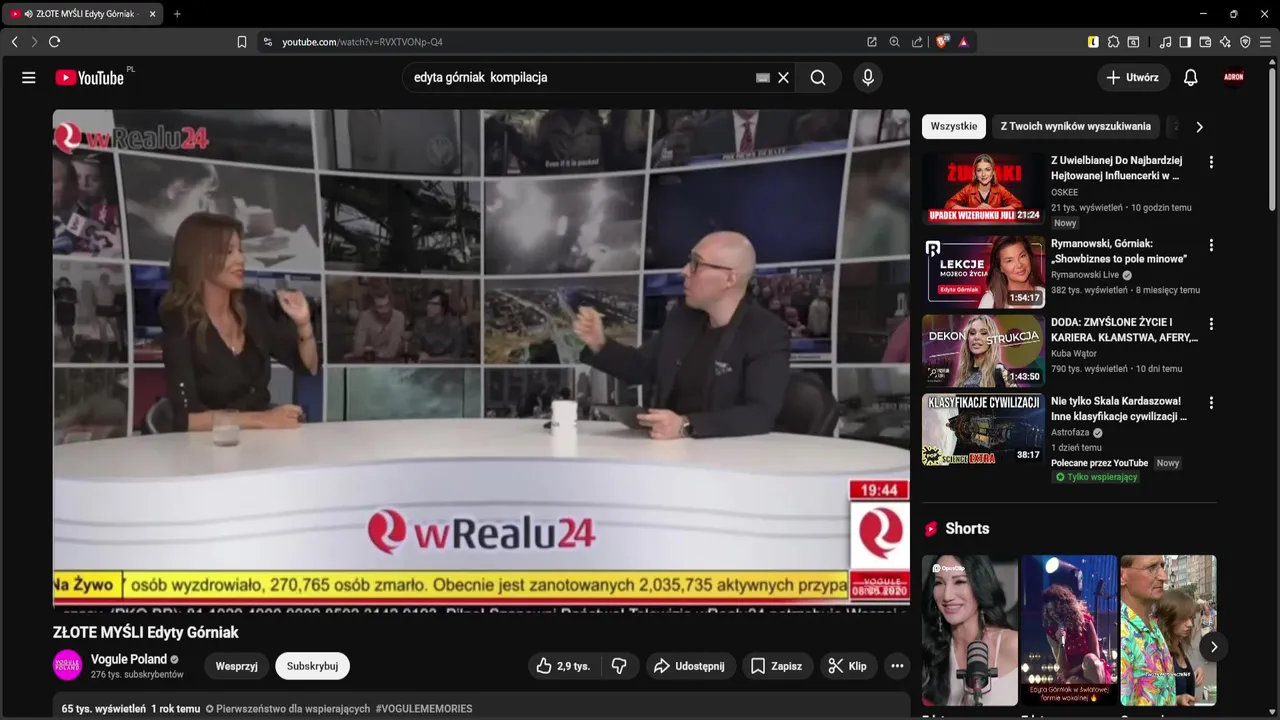Create a clip with Klip button
Viewport: 1280px width, 720px height.
click(847, 666)
